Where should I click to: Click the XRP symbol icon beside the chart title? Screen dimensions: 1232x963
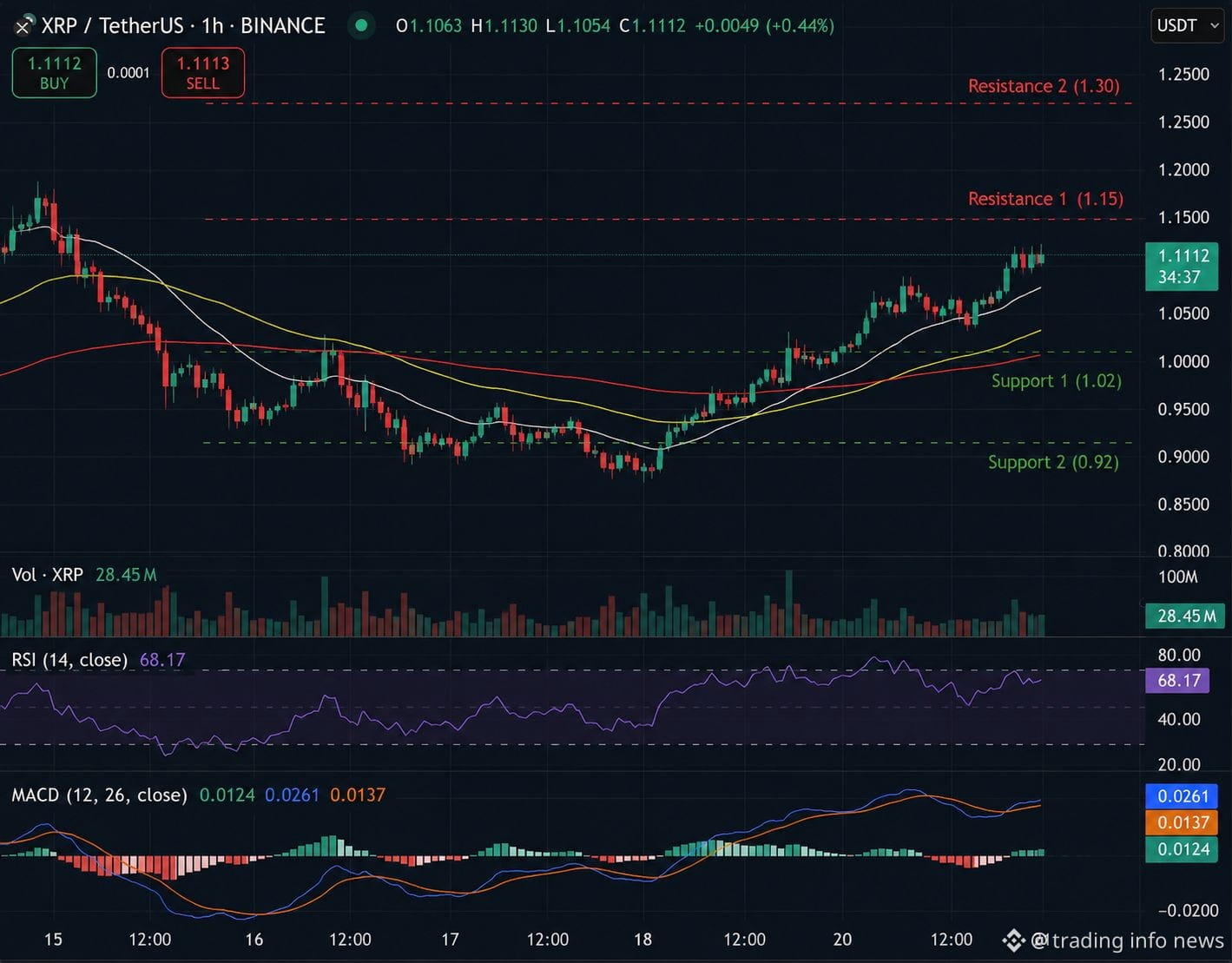23,26
